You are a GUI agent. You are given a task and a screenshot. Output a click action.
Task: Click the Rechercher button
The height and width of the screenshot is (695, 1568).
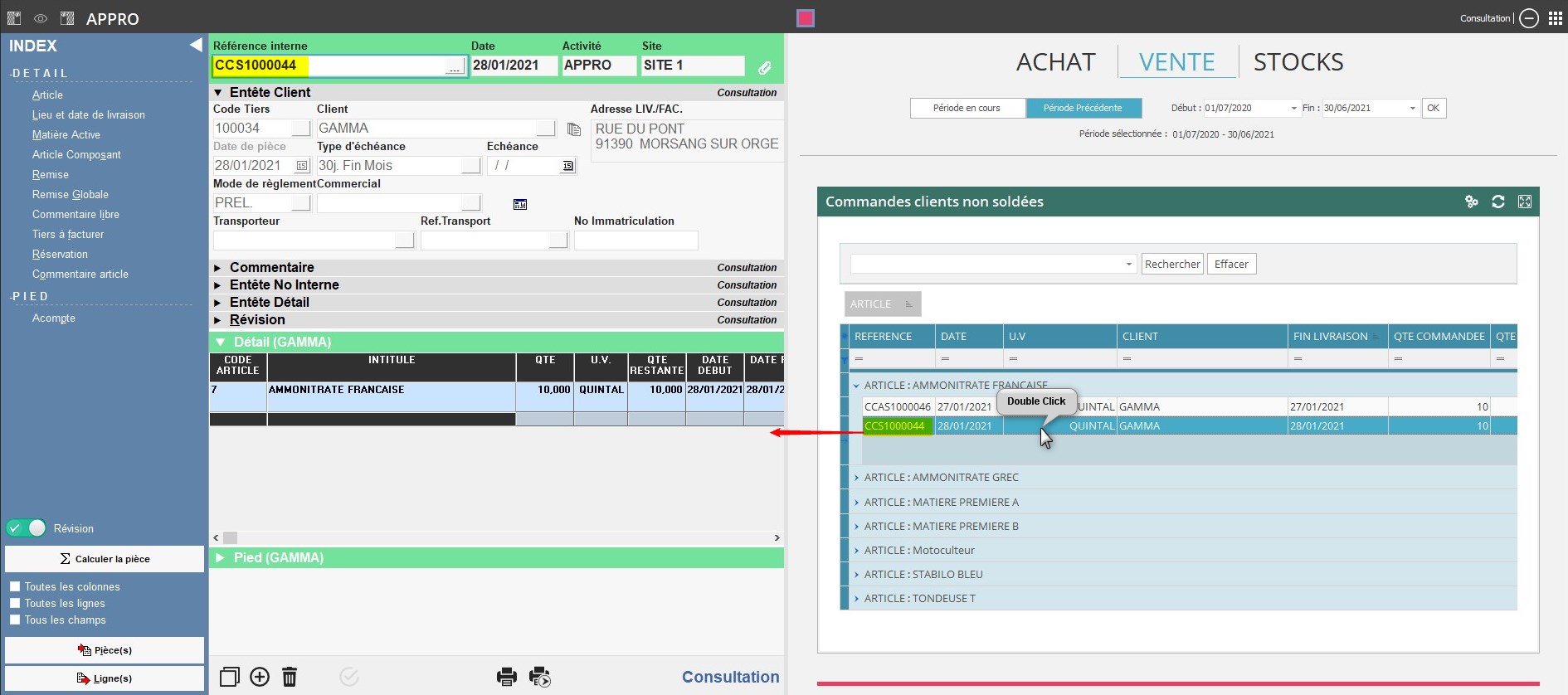[x=1171, y=264]
